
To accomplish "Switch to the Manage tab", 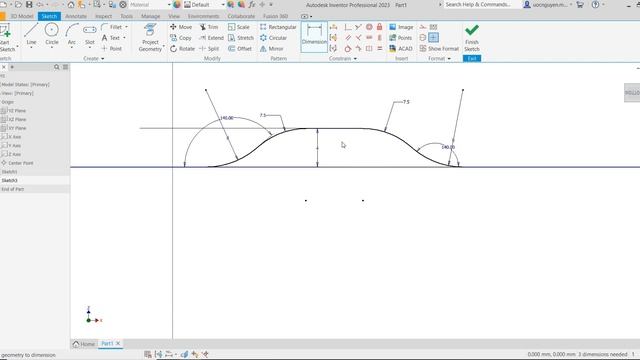I will tap(150, 16).
